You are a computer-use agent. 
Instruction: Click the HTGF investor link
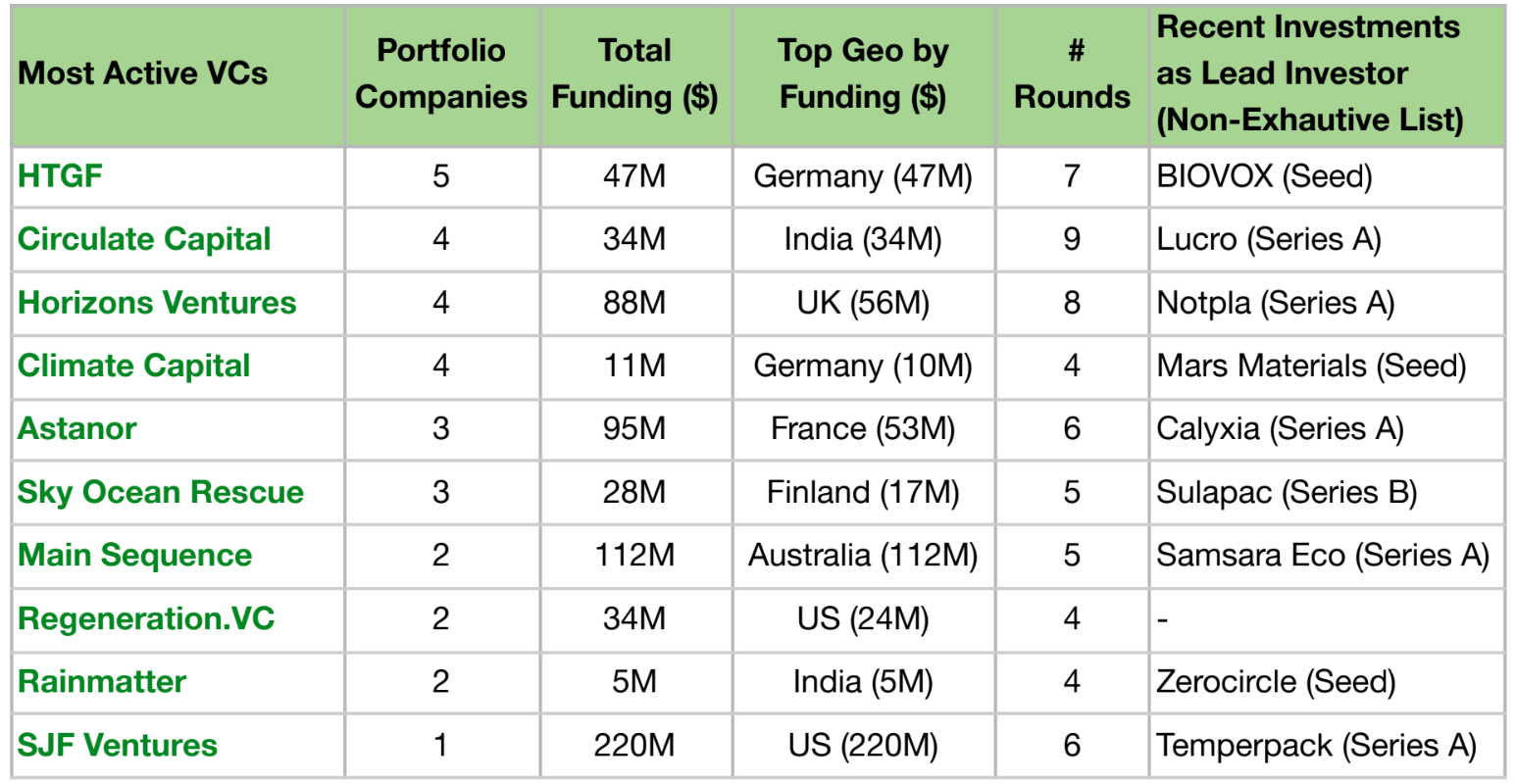coord(60,176)
